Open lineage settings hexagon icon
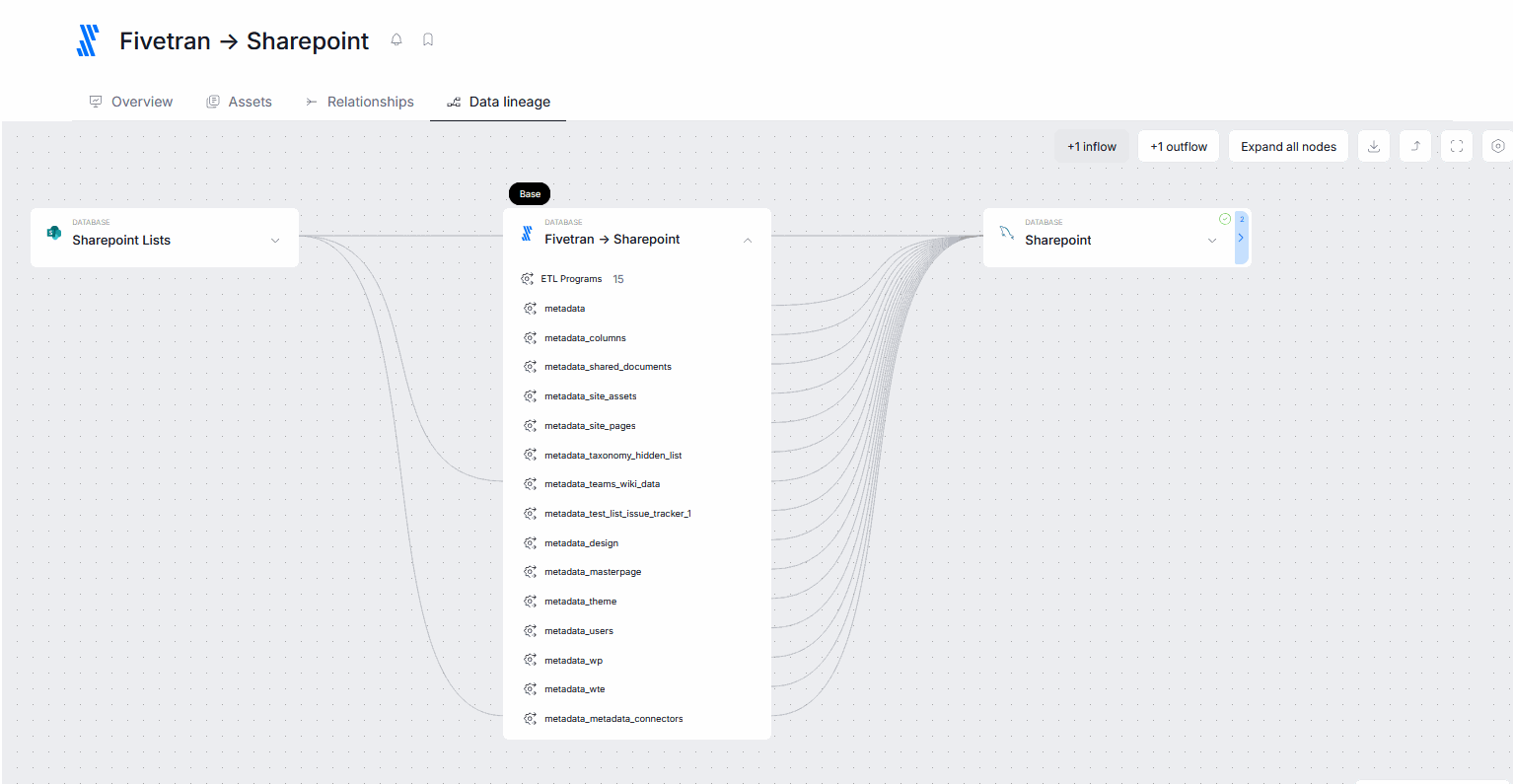 click(1497, 147)
